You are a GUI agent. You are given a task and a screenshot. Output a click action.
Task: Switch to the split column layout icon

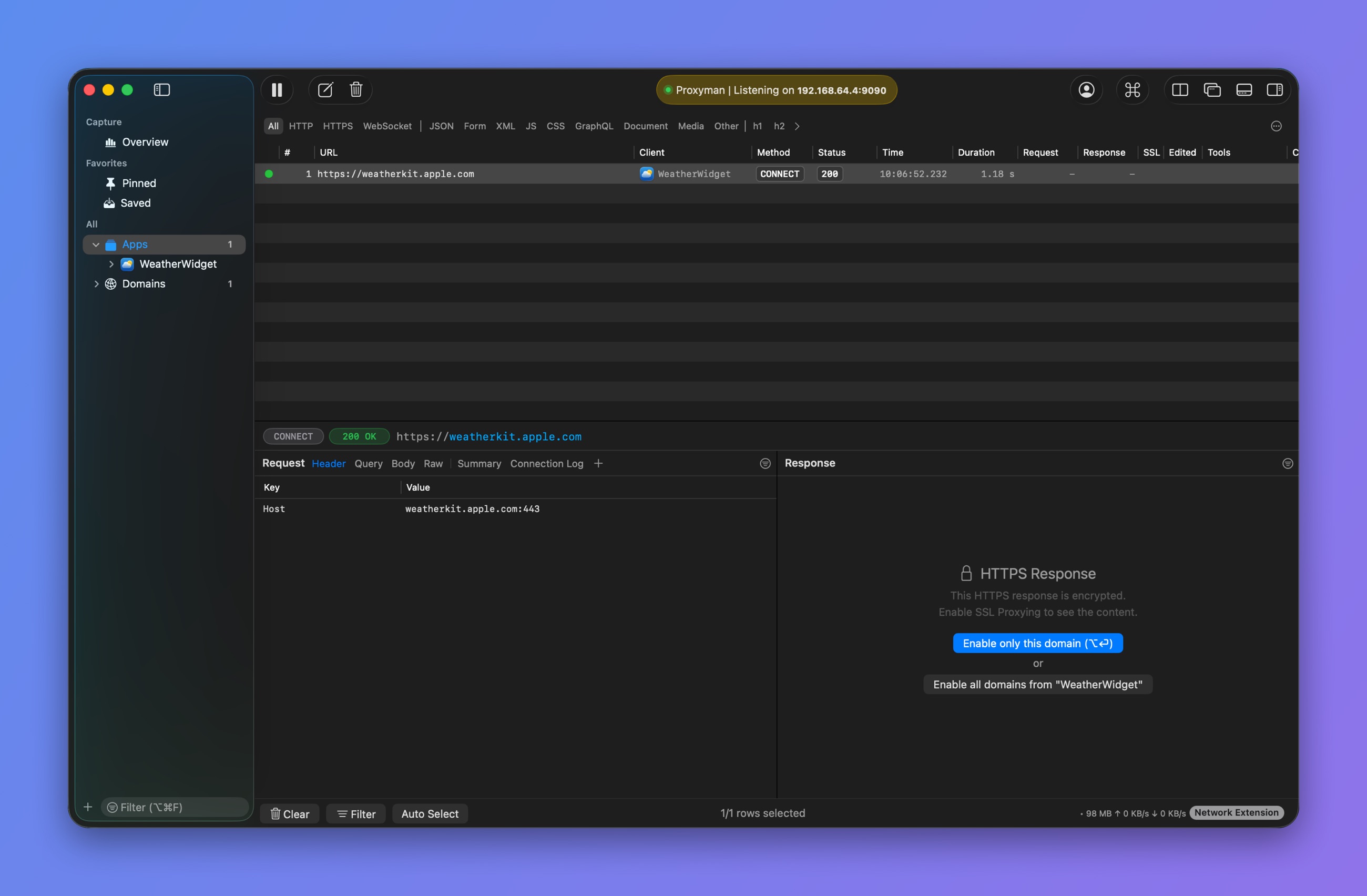pyautogui.click(x=1180, y=89)
